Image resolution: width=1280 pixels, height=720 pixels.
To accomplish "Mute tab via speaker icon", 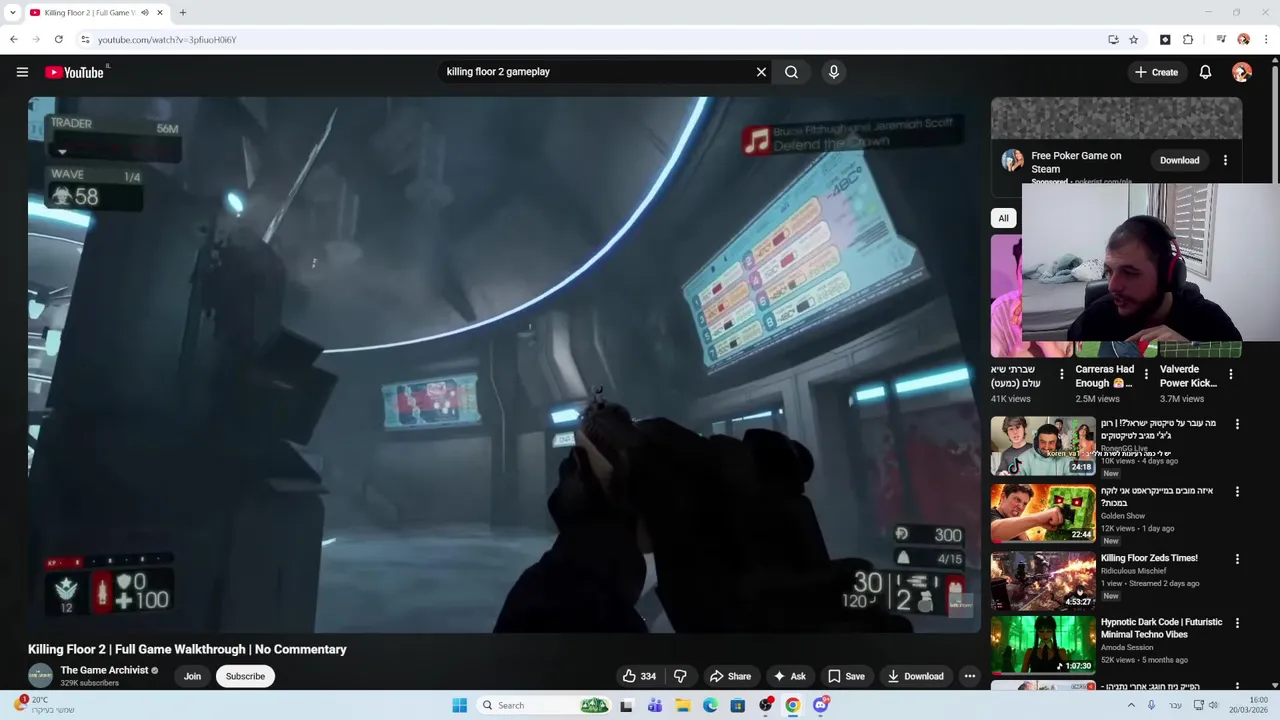I will (145, 13).
